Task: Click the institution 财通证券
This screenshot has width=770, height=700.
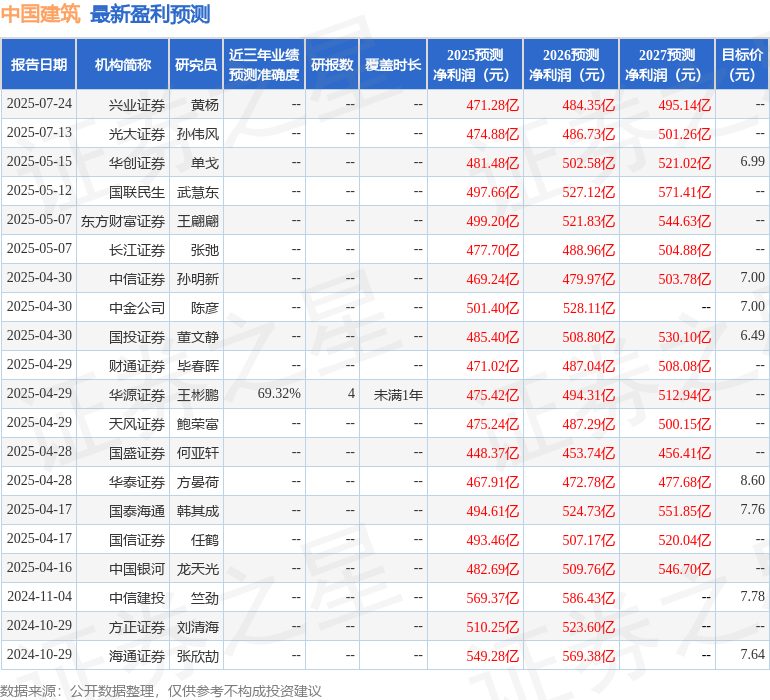Action: (137, 366)
